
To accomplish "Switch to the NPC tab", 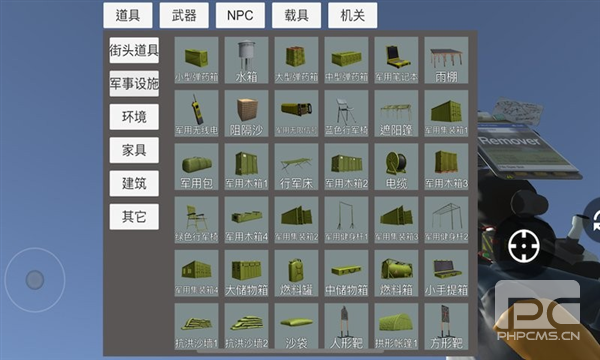I will pos(240,15).
